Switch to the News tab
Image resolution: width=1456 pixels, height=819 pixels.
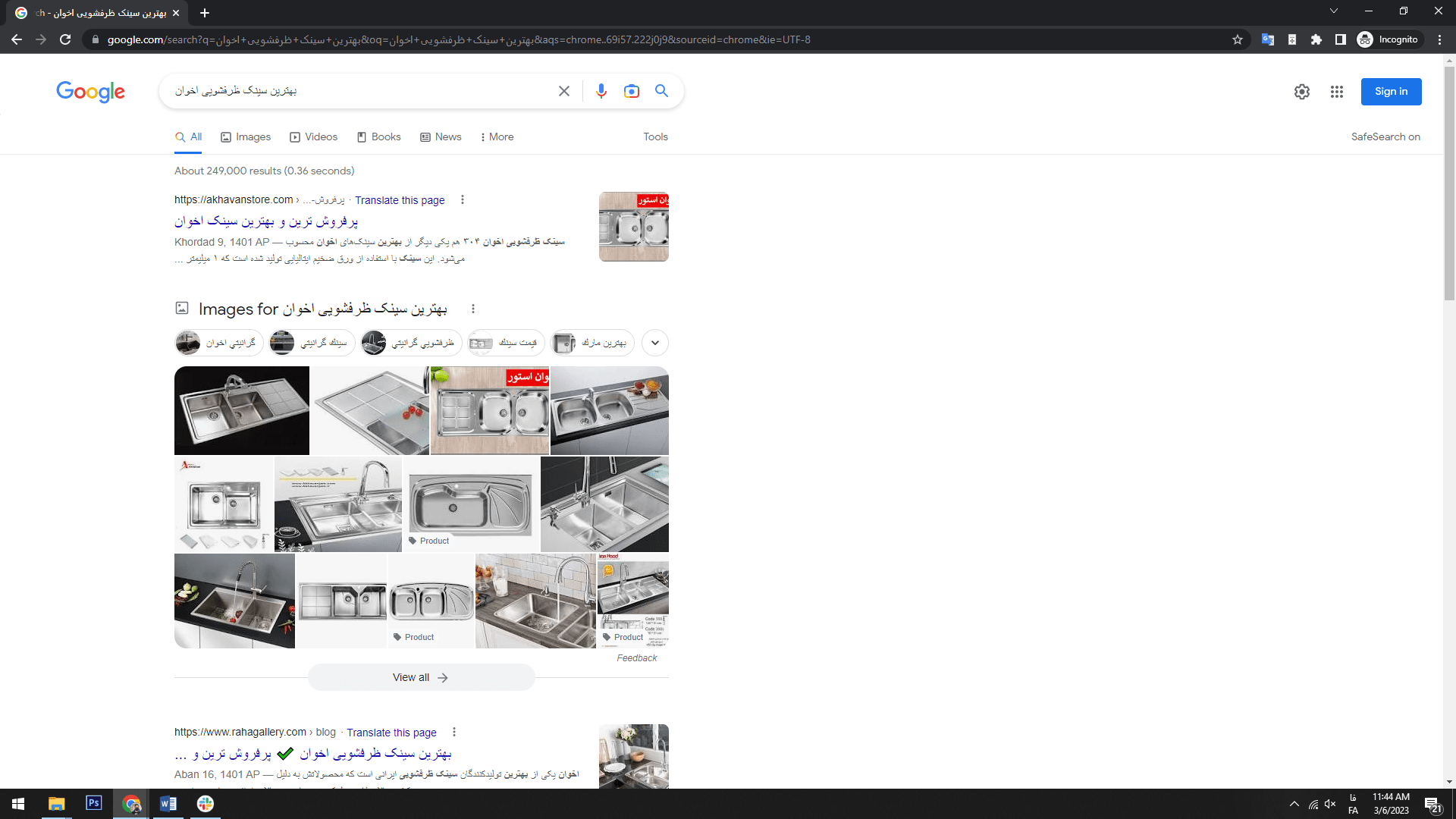(441, 137)
